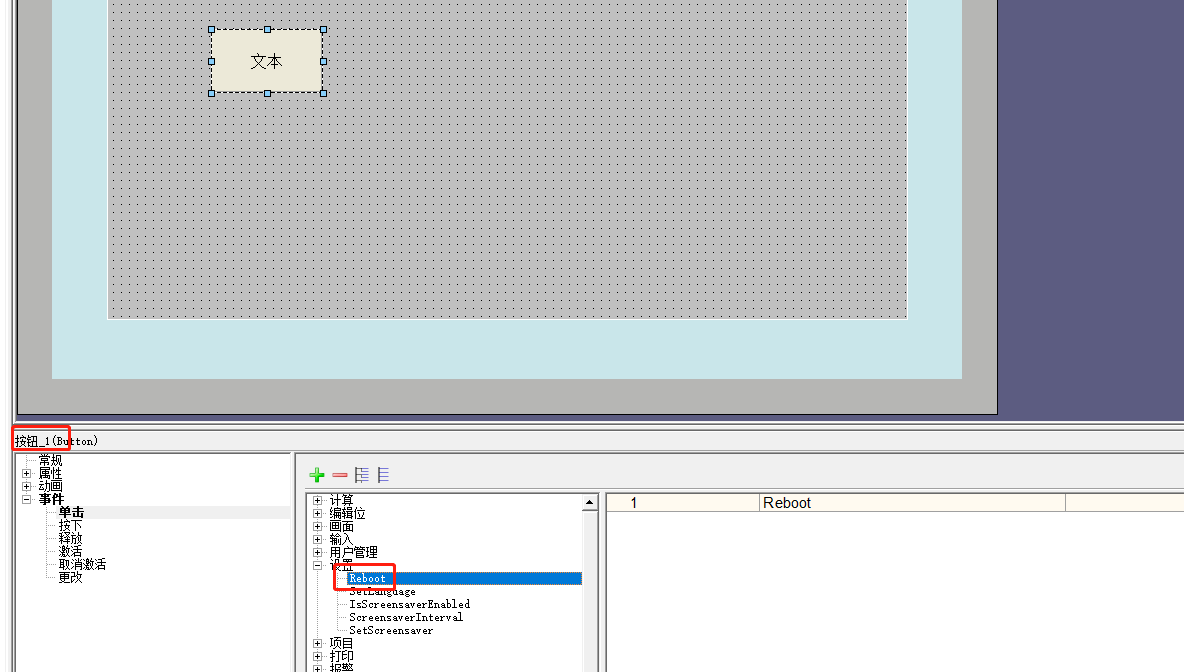The width and height of the screenshot is (1184, 672).
Task: Expand the 输入 function group
Action: [x=317, y=539]
